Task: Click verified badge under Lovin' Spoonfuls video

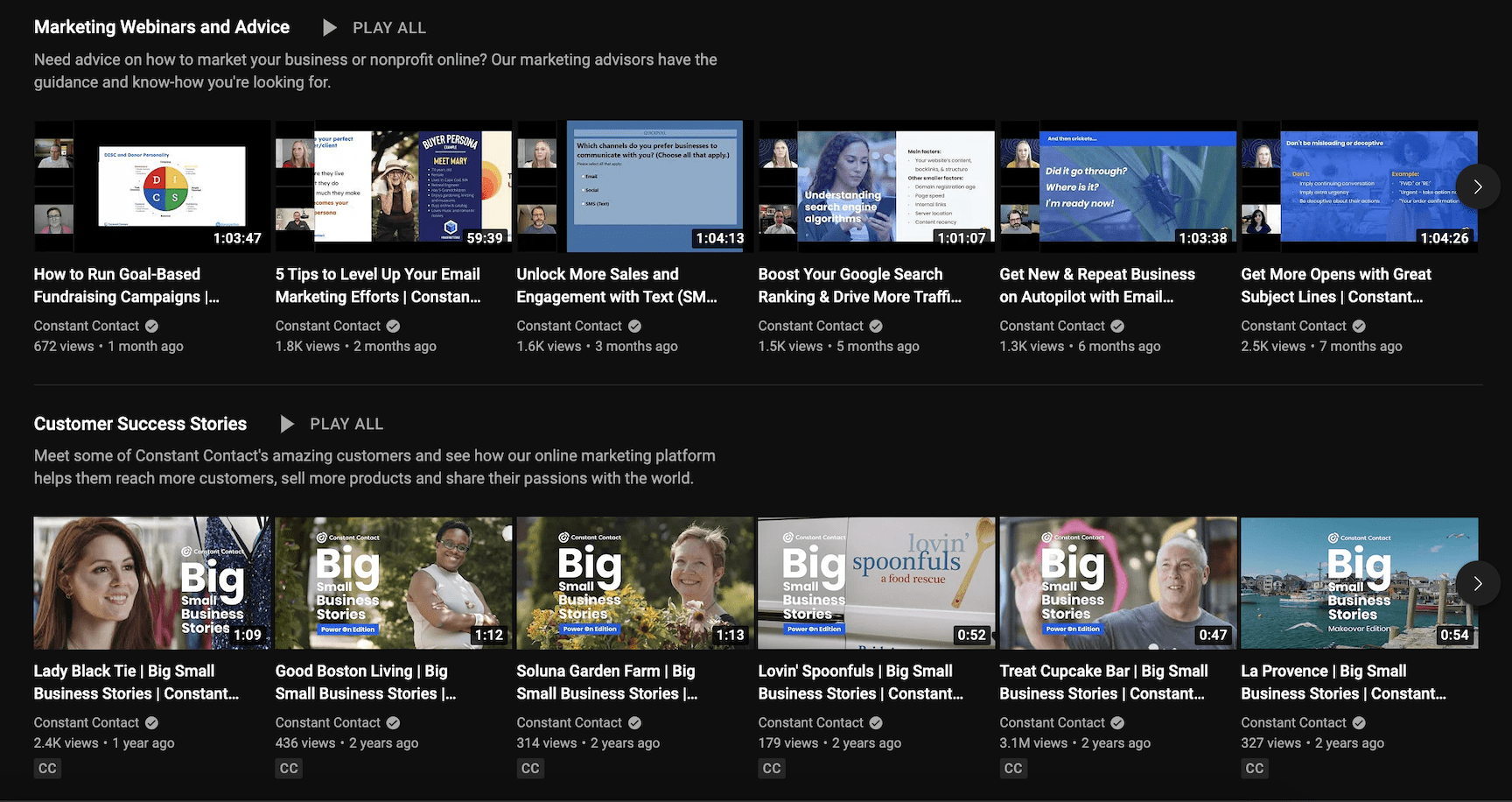Action: tap(876, 723)
